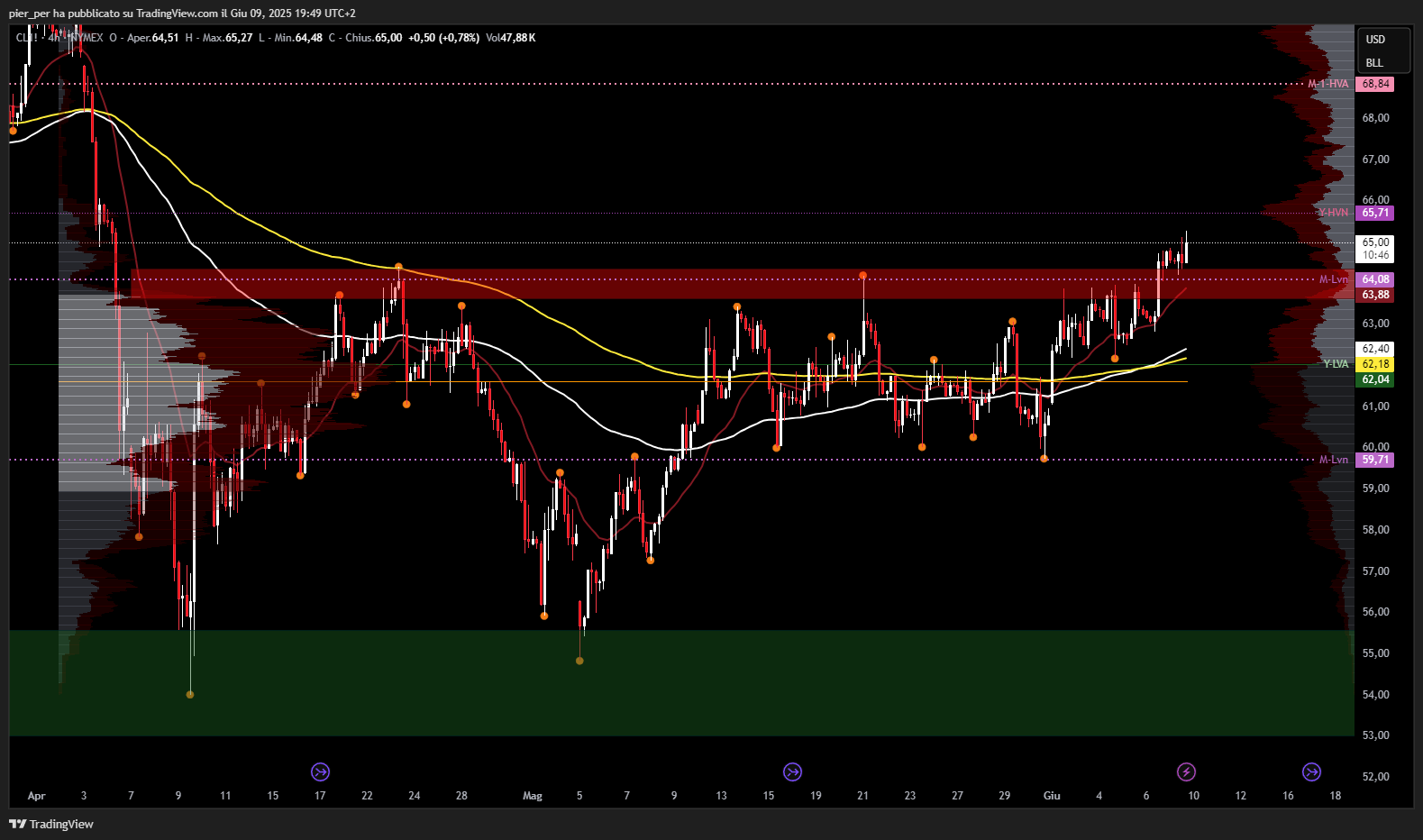Screen dimensions: 1423x840
Task: Select the USD currency label
Action: (x=1375, y=40)
